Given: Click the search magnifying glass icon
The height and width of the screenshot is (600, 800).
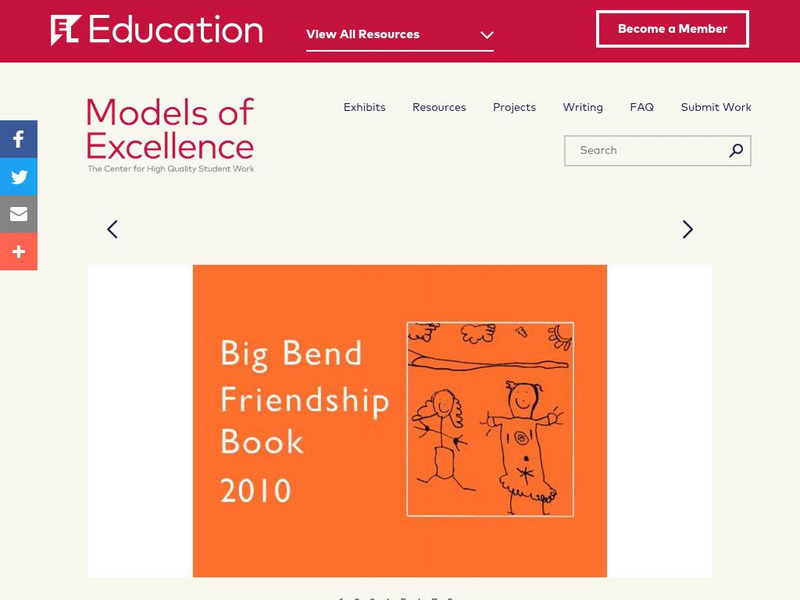Looking at the screenshot, I should [x=736, y=151].
